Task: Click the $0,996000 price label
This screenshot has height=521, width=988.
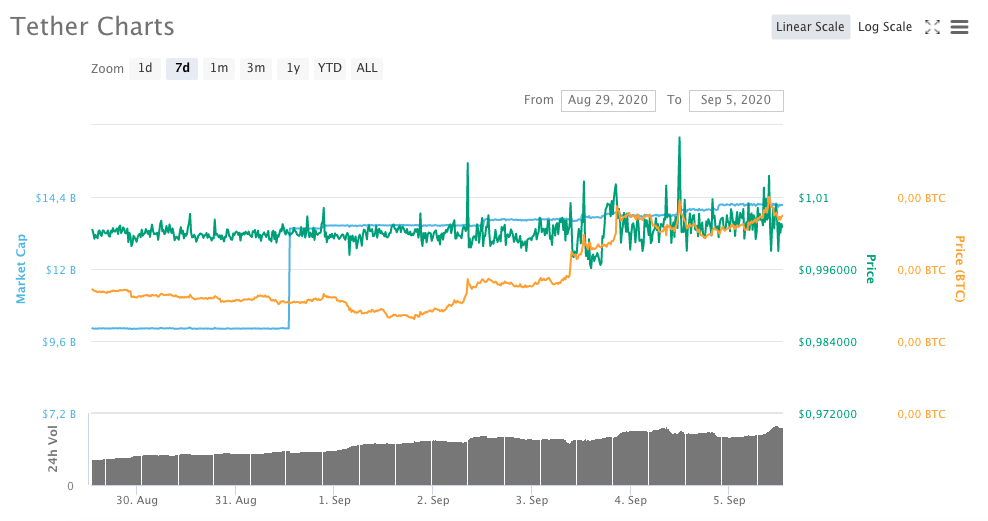Action: pos(827,270)
